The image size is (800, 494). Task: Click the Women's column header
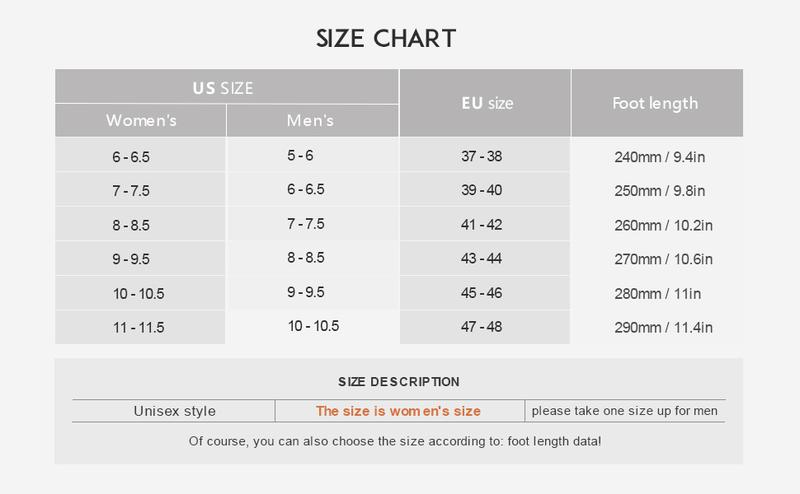tap(141, 121)
